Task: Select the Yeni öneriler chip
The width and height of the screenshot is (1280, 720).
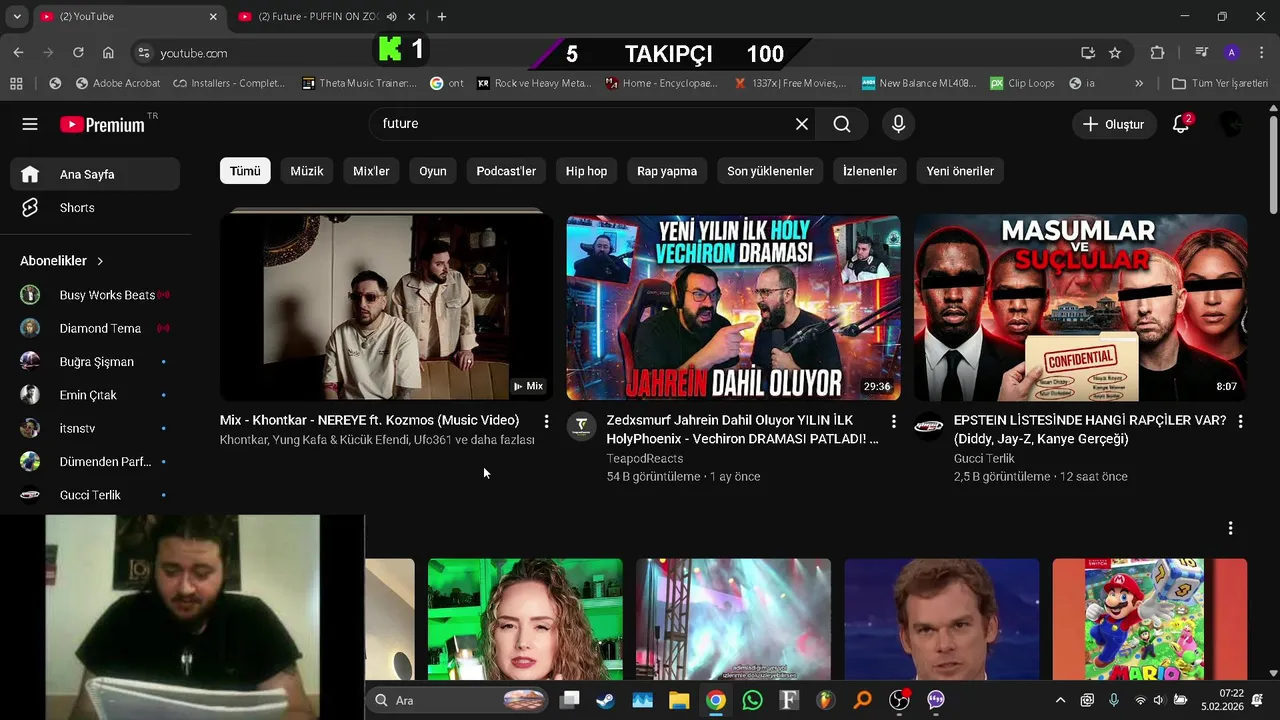Action: 960,171
